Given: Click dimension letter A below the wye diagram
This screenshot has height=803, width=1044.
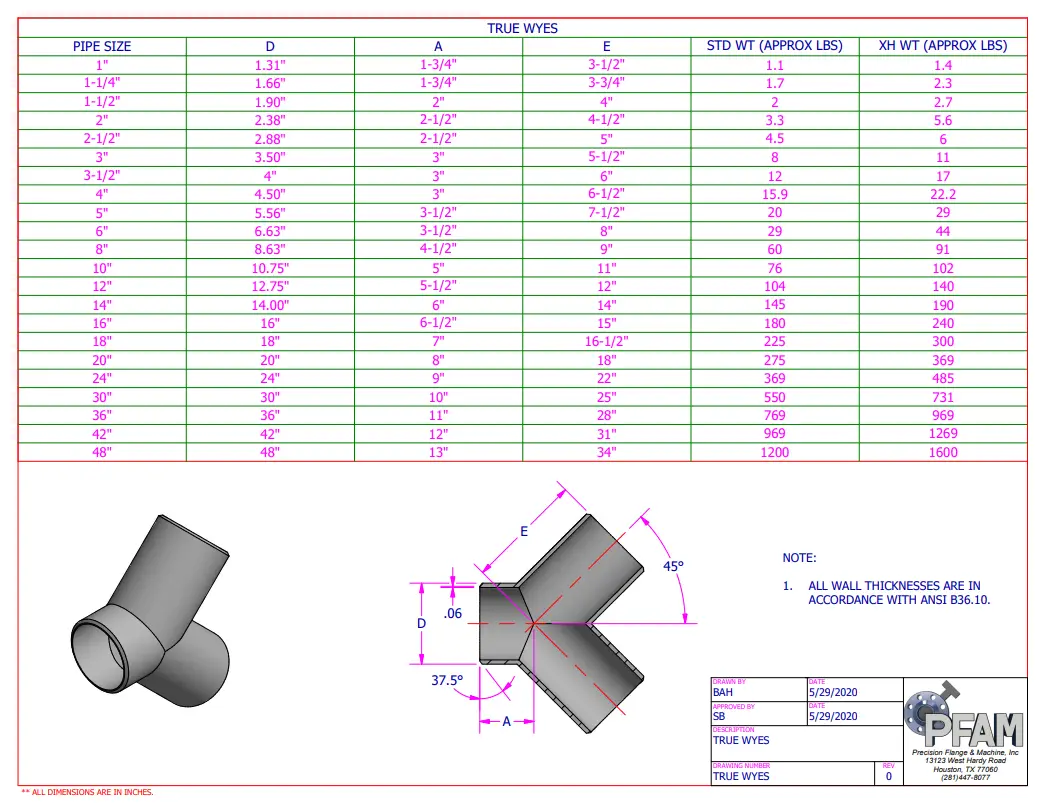Looking at the screenshot, I should tap(506, 721).
